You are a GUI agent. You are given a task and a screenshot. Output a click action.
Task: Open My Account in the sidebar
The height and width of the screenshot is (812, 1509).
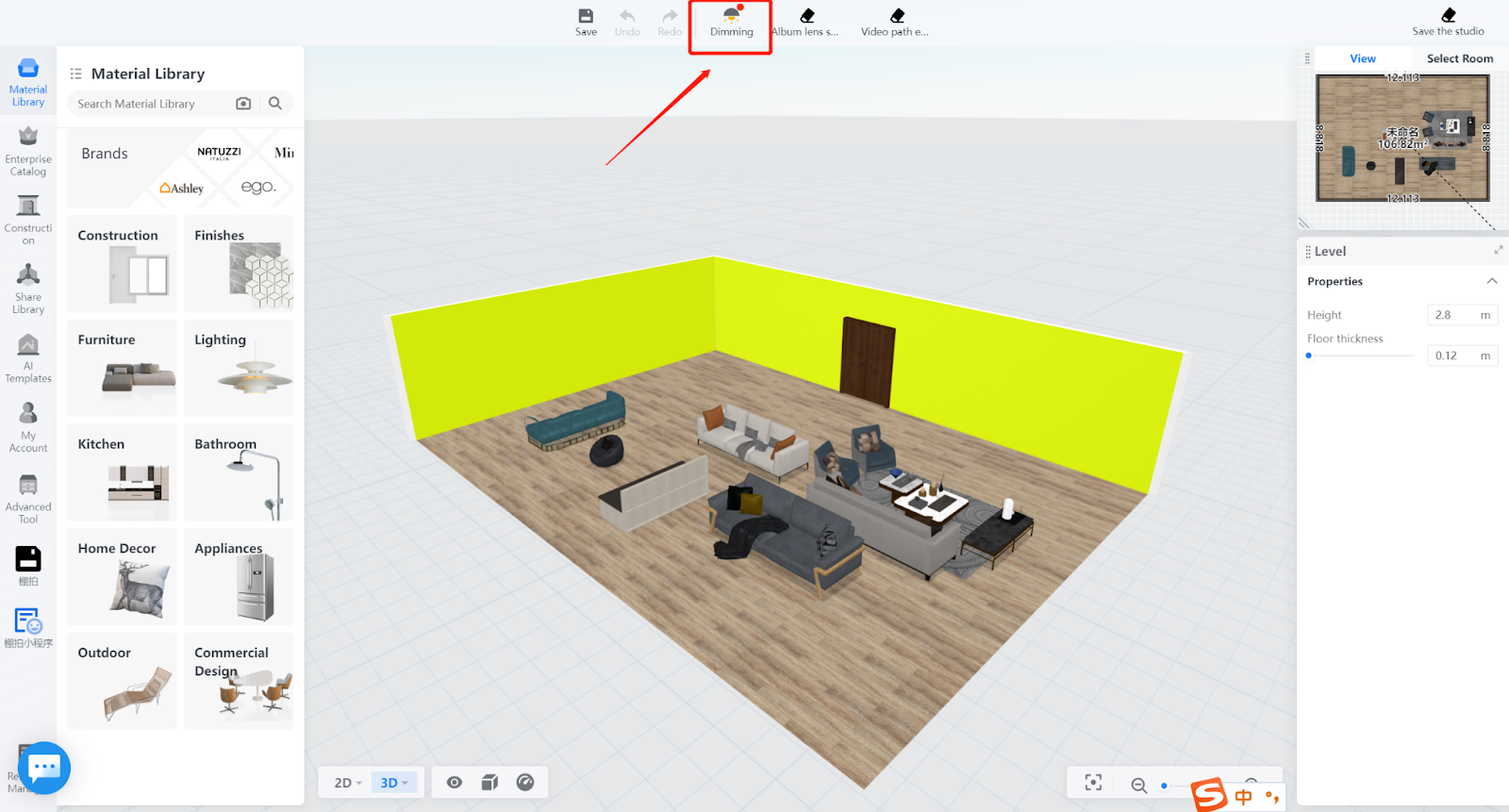click(28, 427)
